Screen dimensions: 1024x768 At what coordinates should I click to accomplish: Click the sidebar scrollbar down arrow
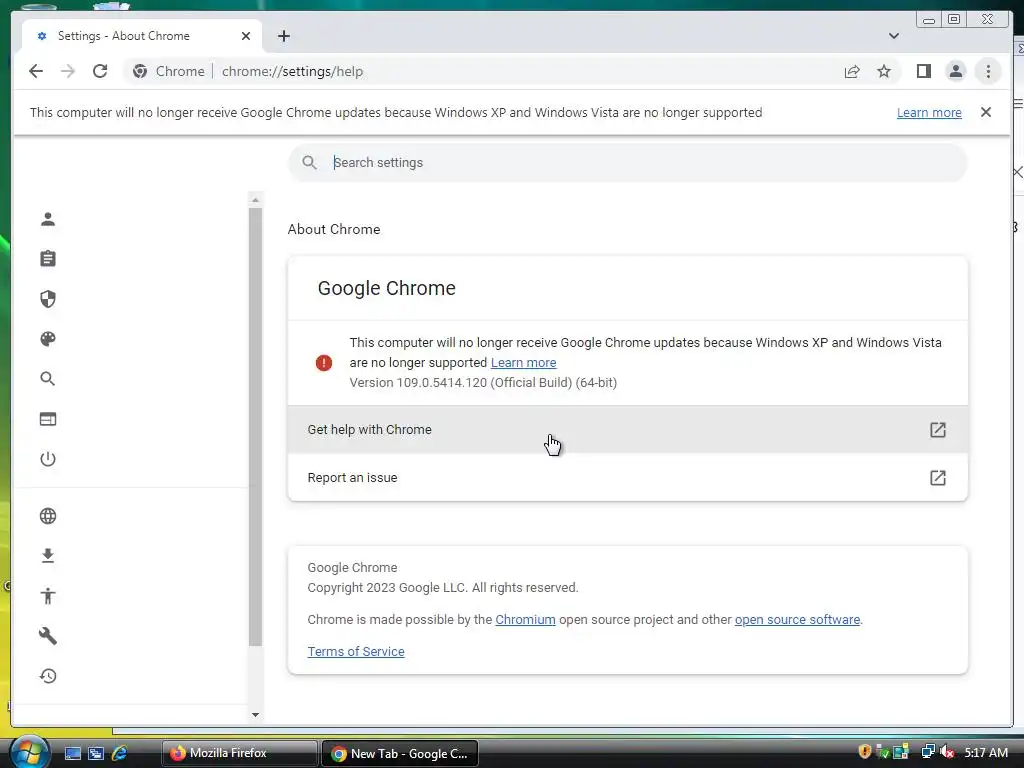click(255, 714)
